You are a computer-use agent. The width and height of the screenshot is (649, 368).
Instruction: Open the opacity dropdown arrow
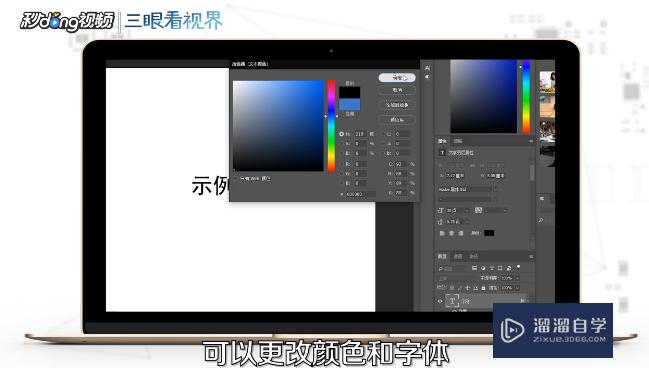click(x=518, y=278)
